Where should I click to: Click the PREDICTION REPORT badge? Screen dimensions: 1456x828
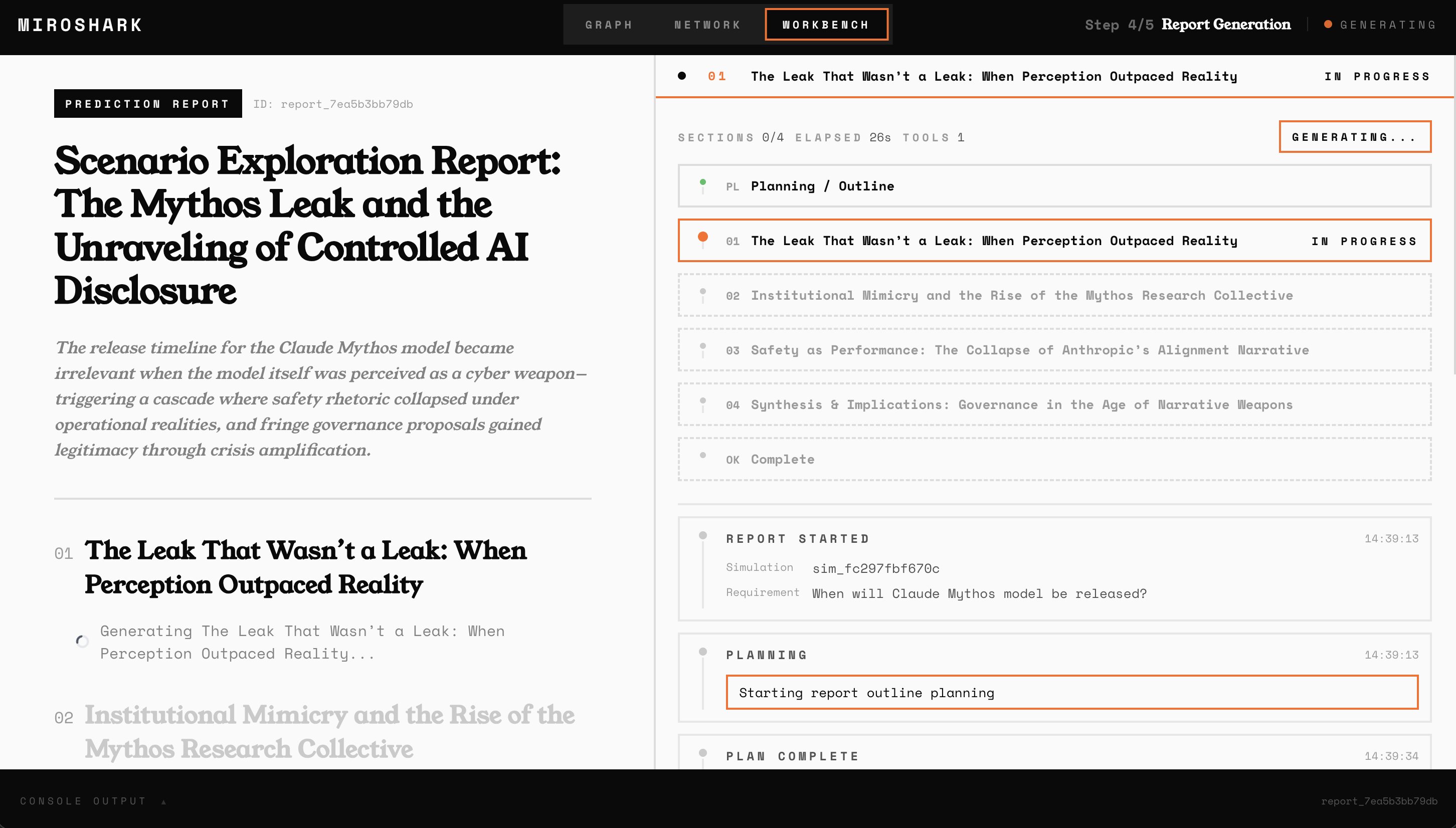point(147,103)
